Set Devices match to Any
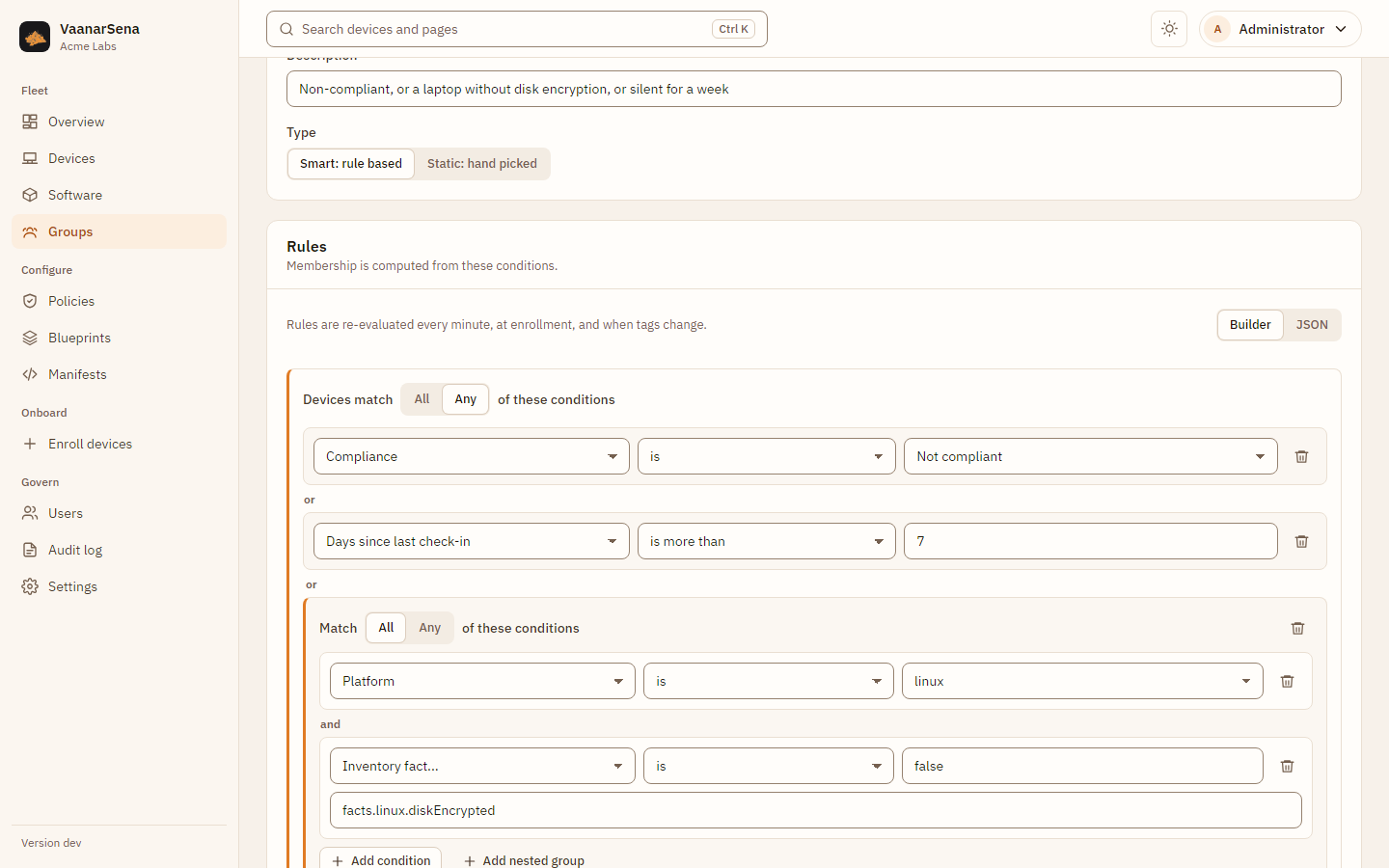 (x=466, y=399)
